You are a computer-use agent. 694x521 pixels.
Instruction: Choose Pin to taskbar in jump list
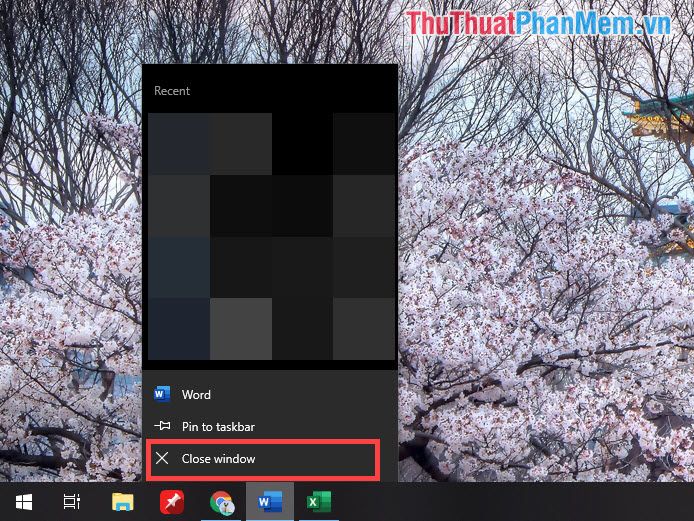tap(270, 427)
